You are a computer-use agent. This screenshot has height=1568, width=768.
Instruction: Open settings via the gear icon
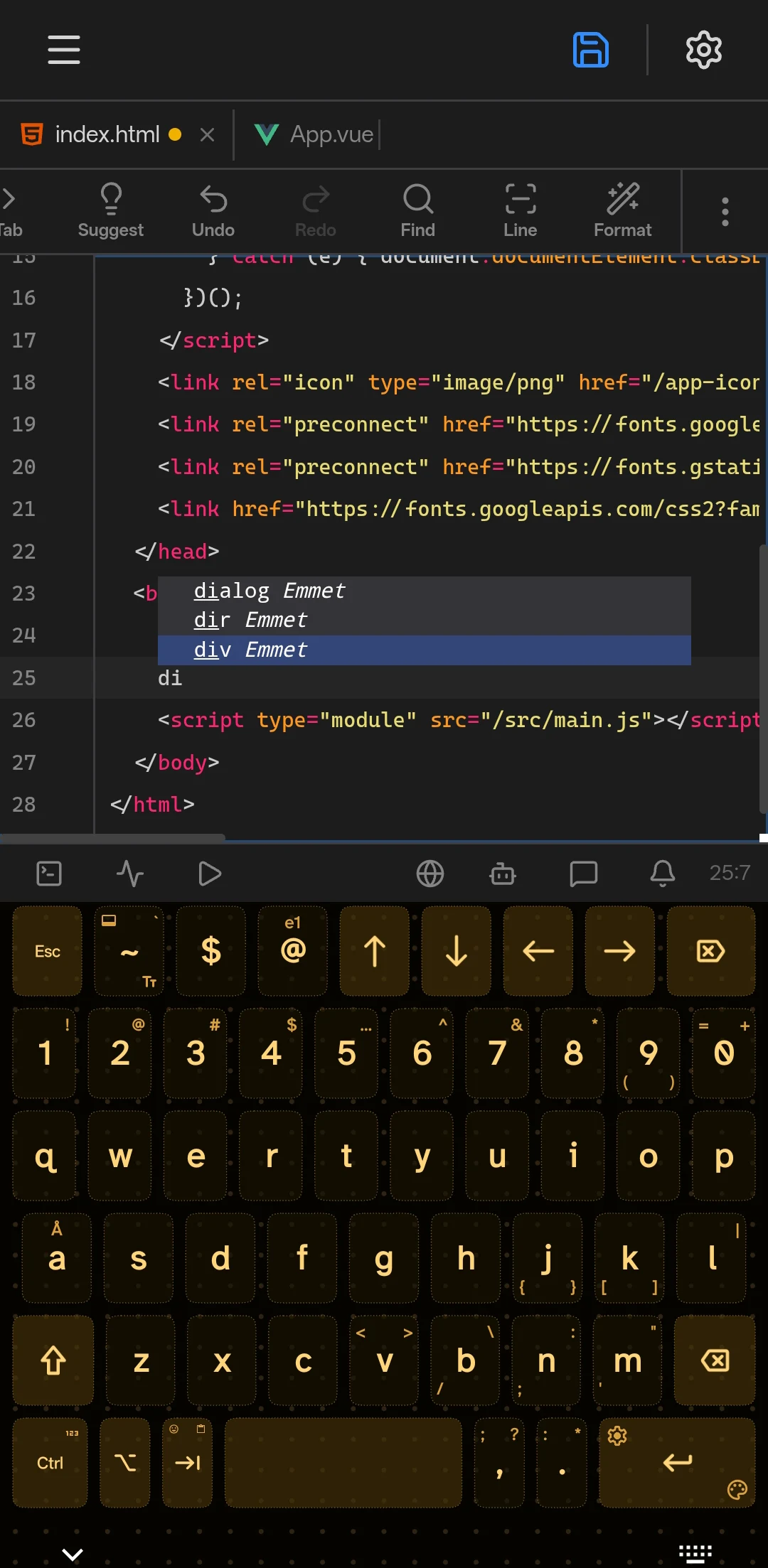tap(704, 50)
